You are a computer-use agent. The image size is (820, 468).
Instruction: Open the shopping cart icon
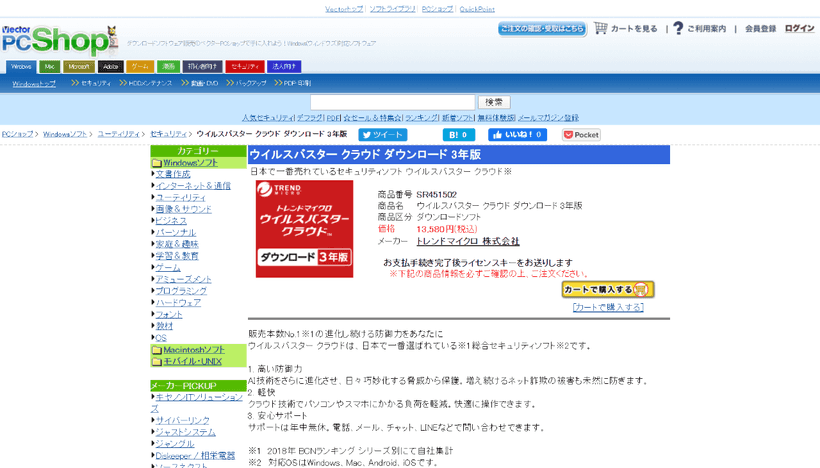(601, 28)
